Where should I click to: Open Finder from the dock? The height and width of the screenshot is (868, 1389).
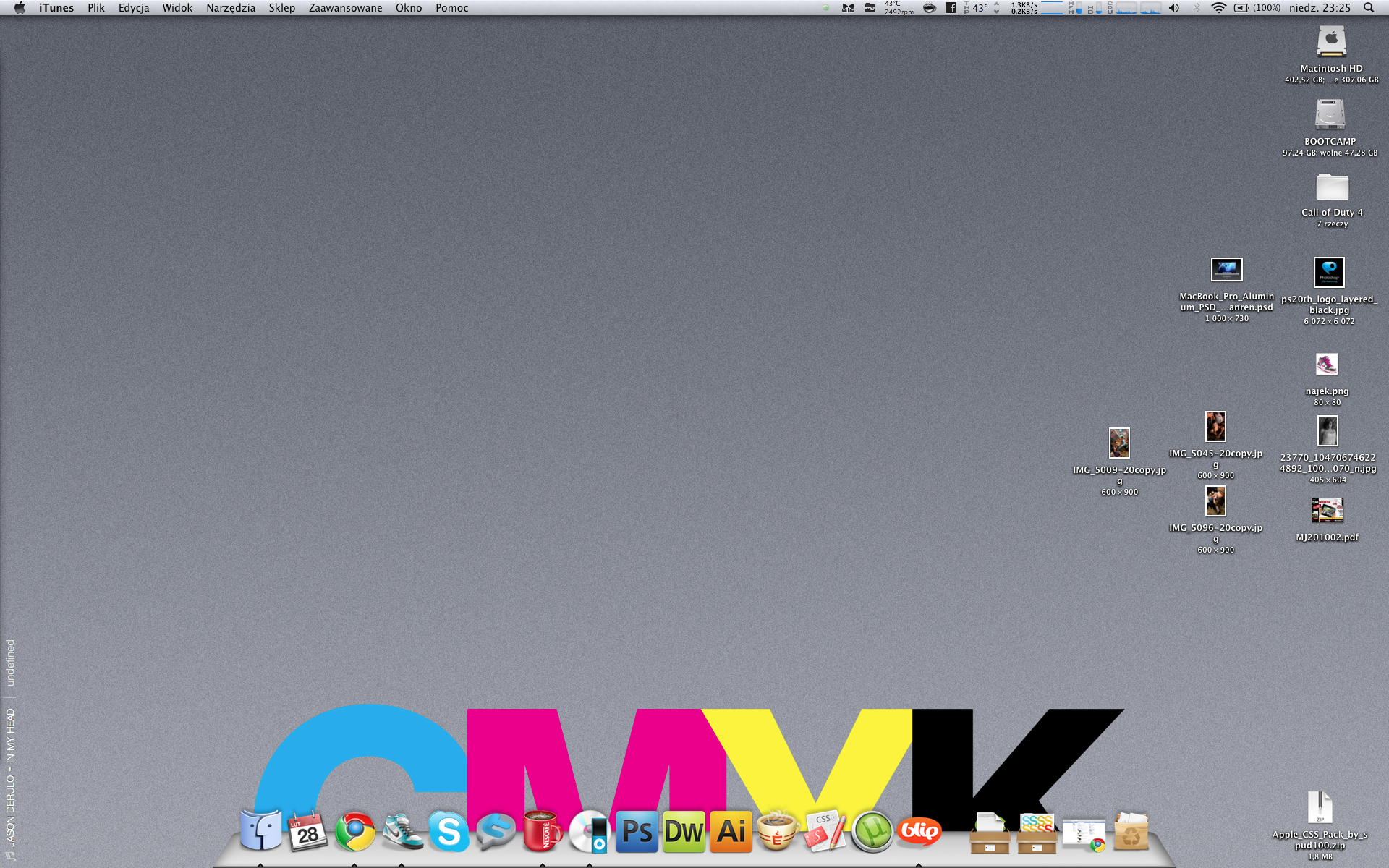point(260,830)
